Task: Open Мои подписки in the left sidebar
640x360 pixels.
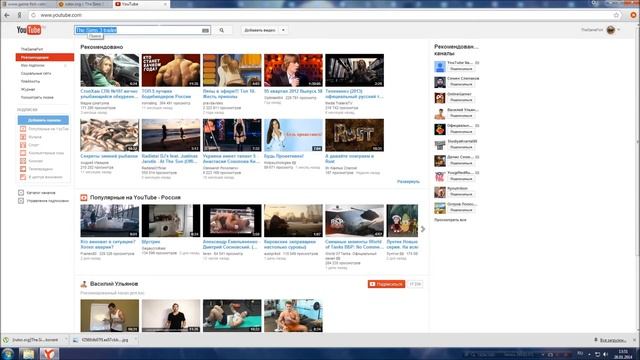Action: 33,65
